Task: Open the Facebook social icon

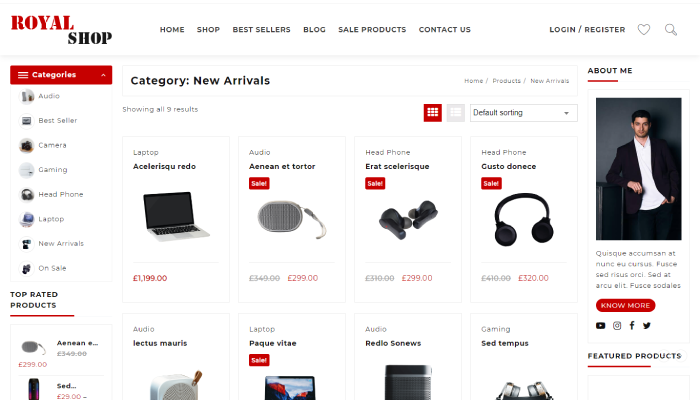Action: click(632, 325)
